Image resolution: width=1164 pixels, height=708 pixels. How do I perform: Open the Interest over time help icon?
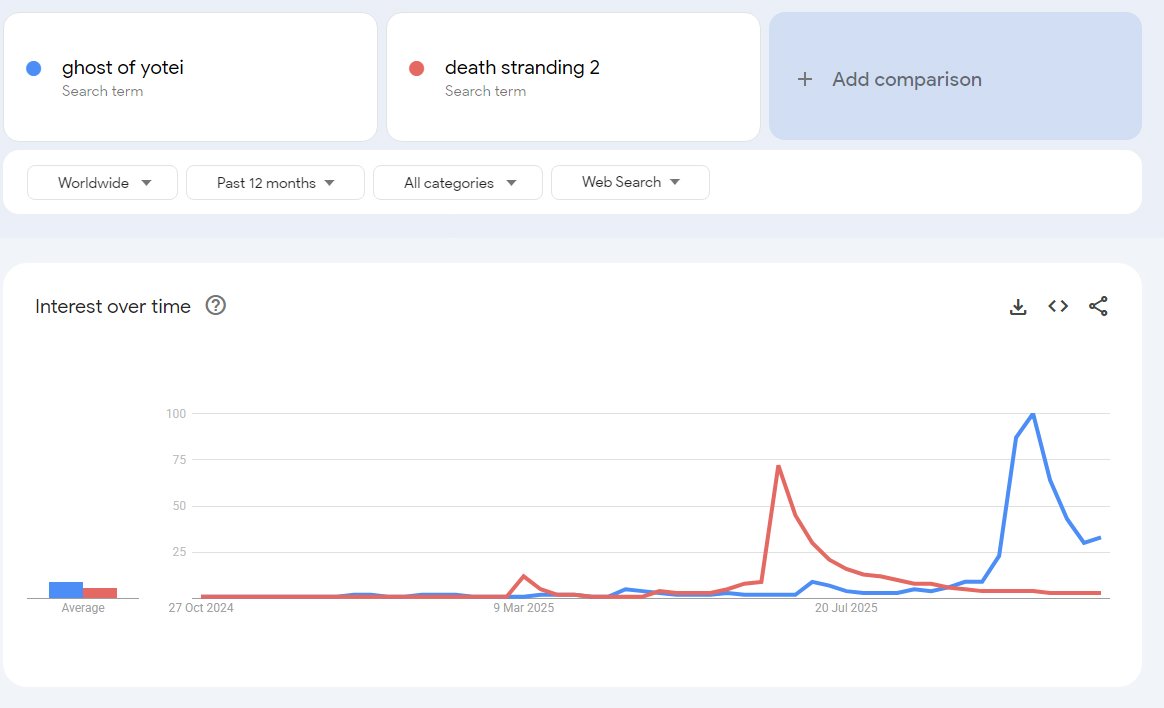[215, 305]
